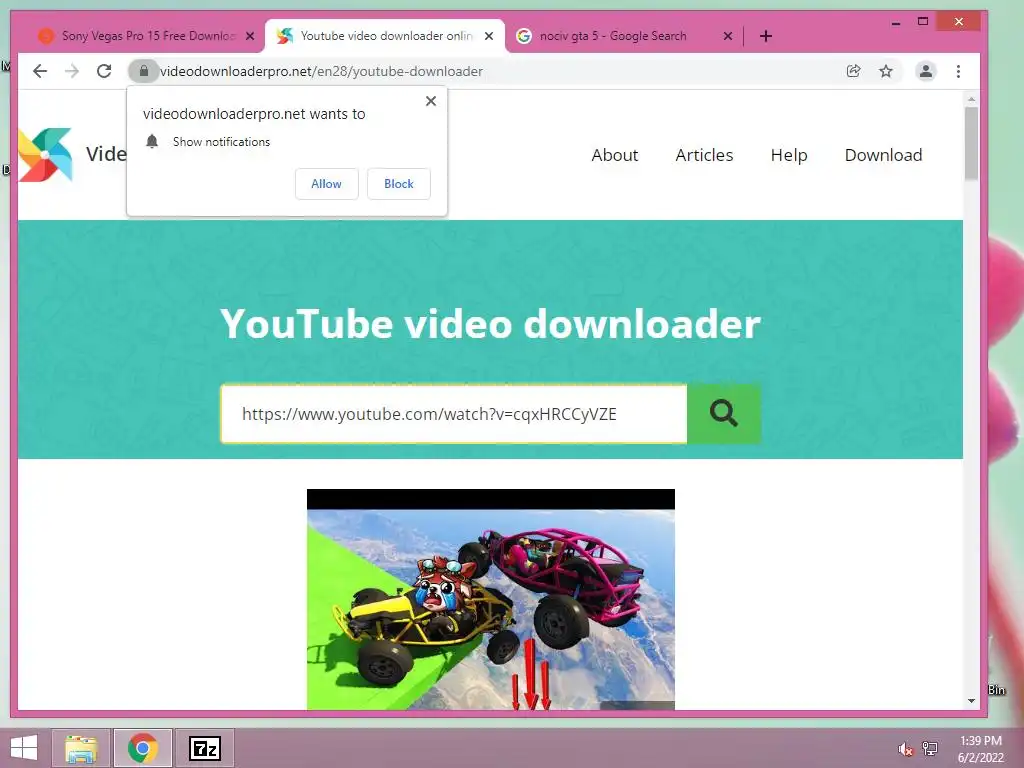Open the About page
Screen dimensions: 1024x768
coord(615,155)
